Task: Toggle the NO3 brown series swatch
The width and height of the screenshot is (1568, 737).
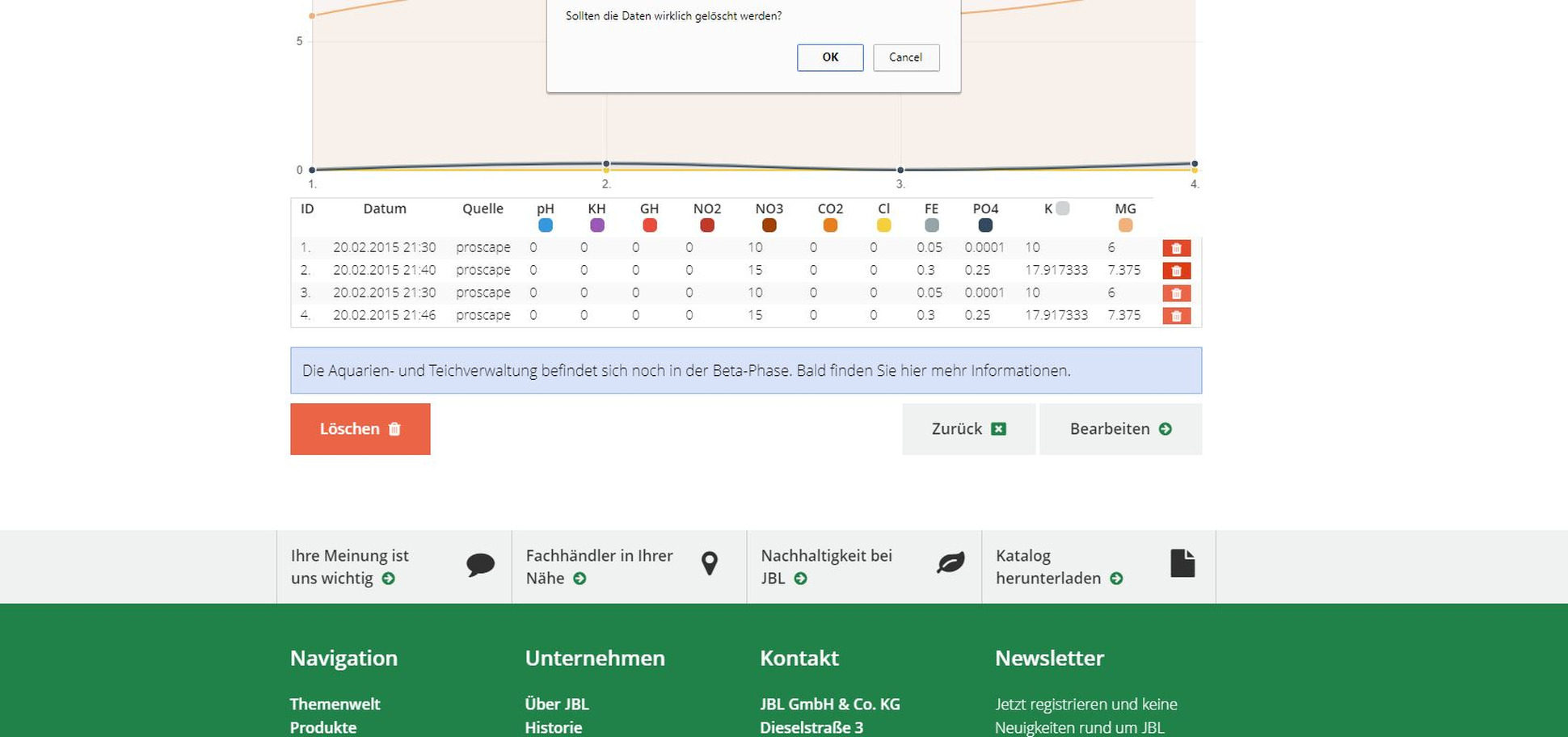Action: pos(769,225)
